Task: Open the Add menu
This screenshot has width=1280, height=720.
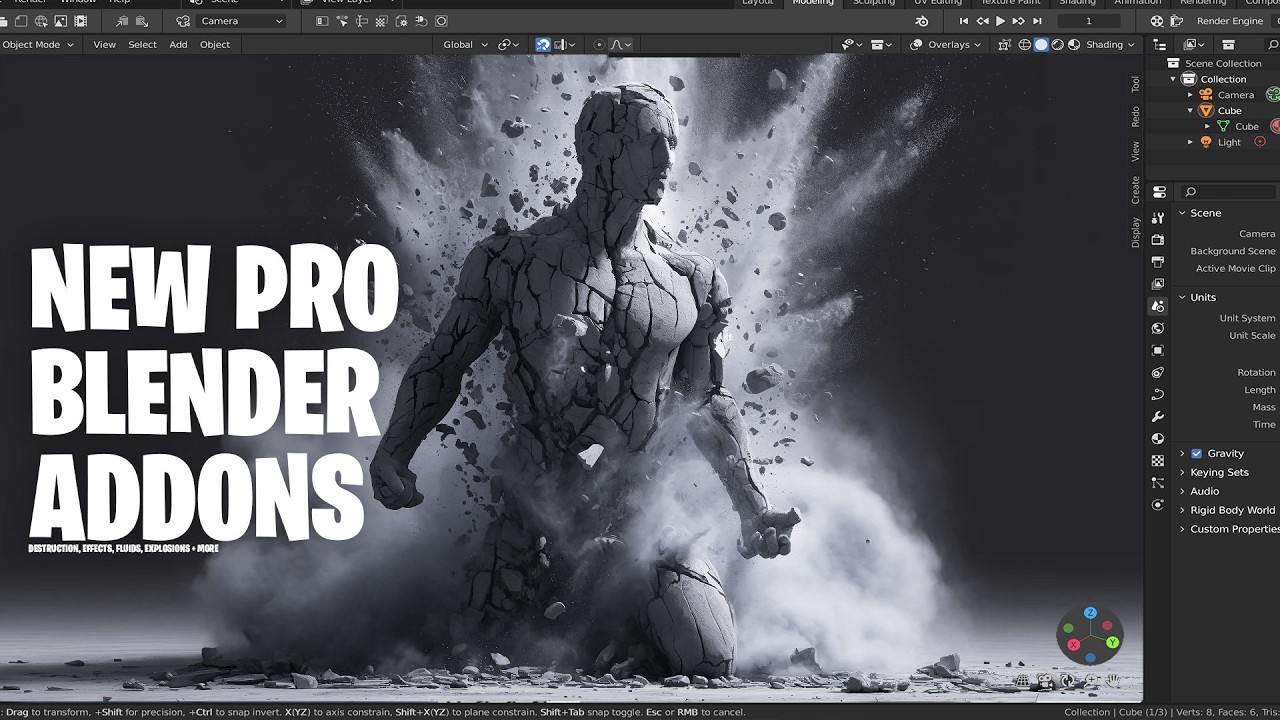Action: tap(178, 44)
